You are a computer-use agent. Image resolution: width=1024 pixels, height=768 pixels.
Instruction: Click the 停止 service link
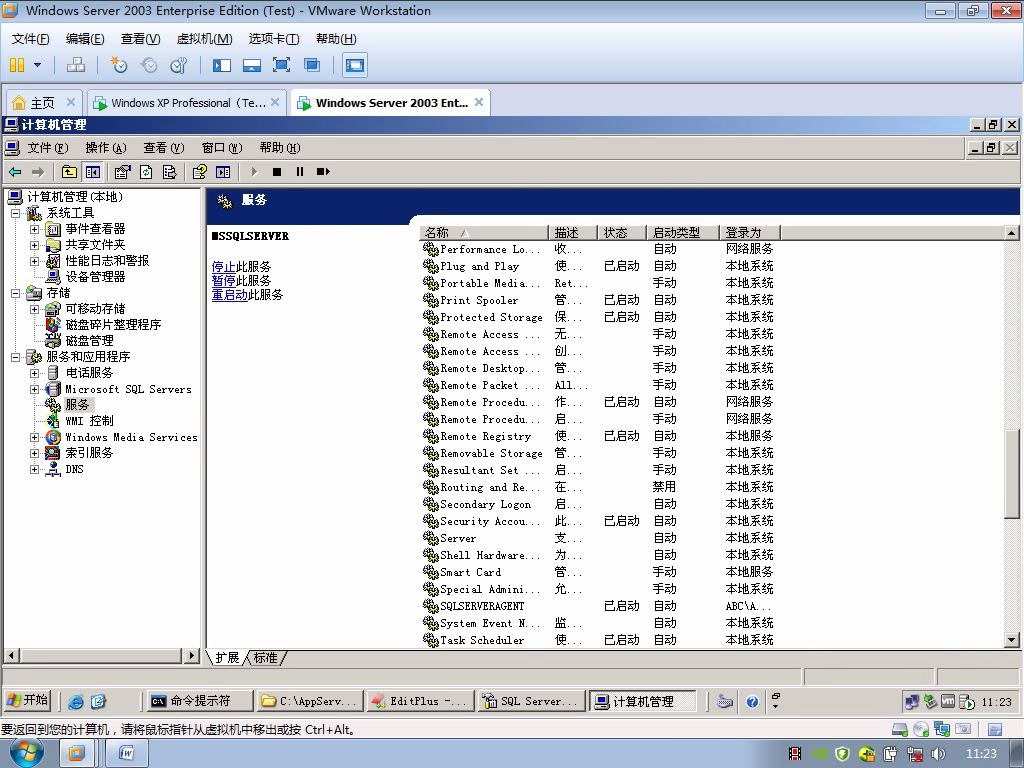[x=223, y=266]
